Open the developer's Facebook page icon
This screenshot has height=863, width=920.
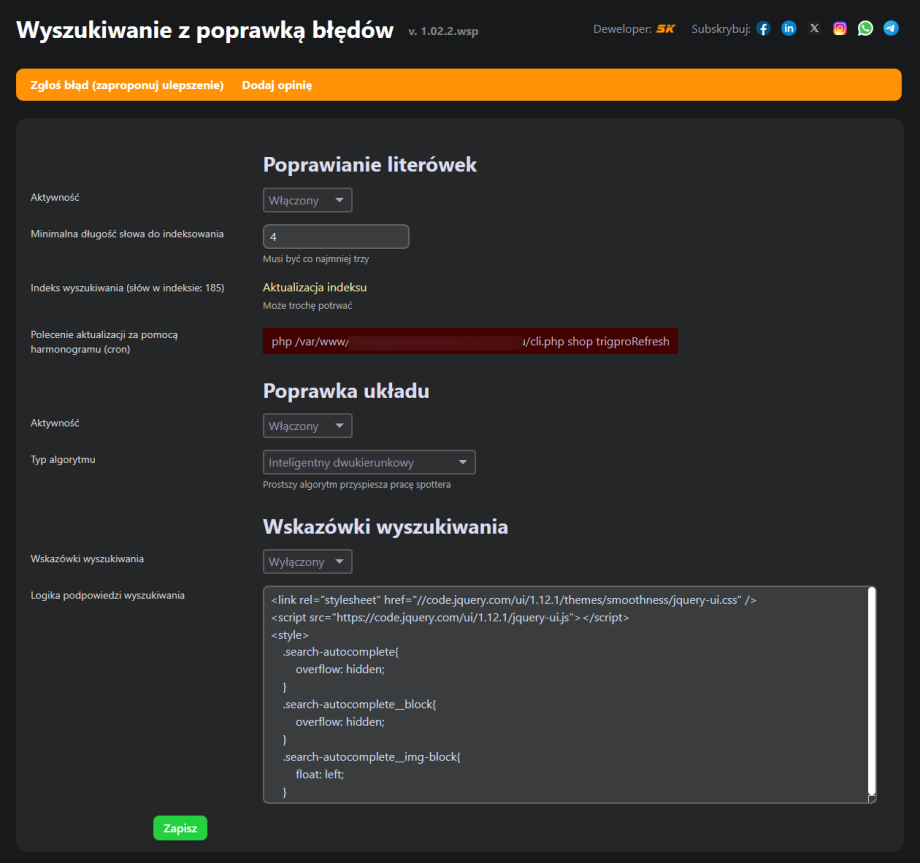(x=763, y=28)
